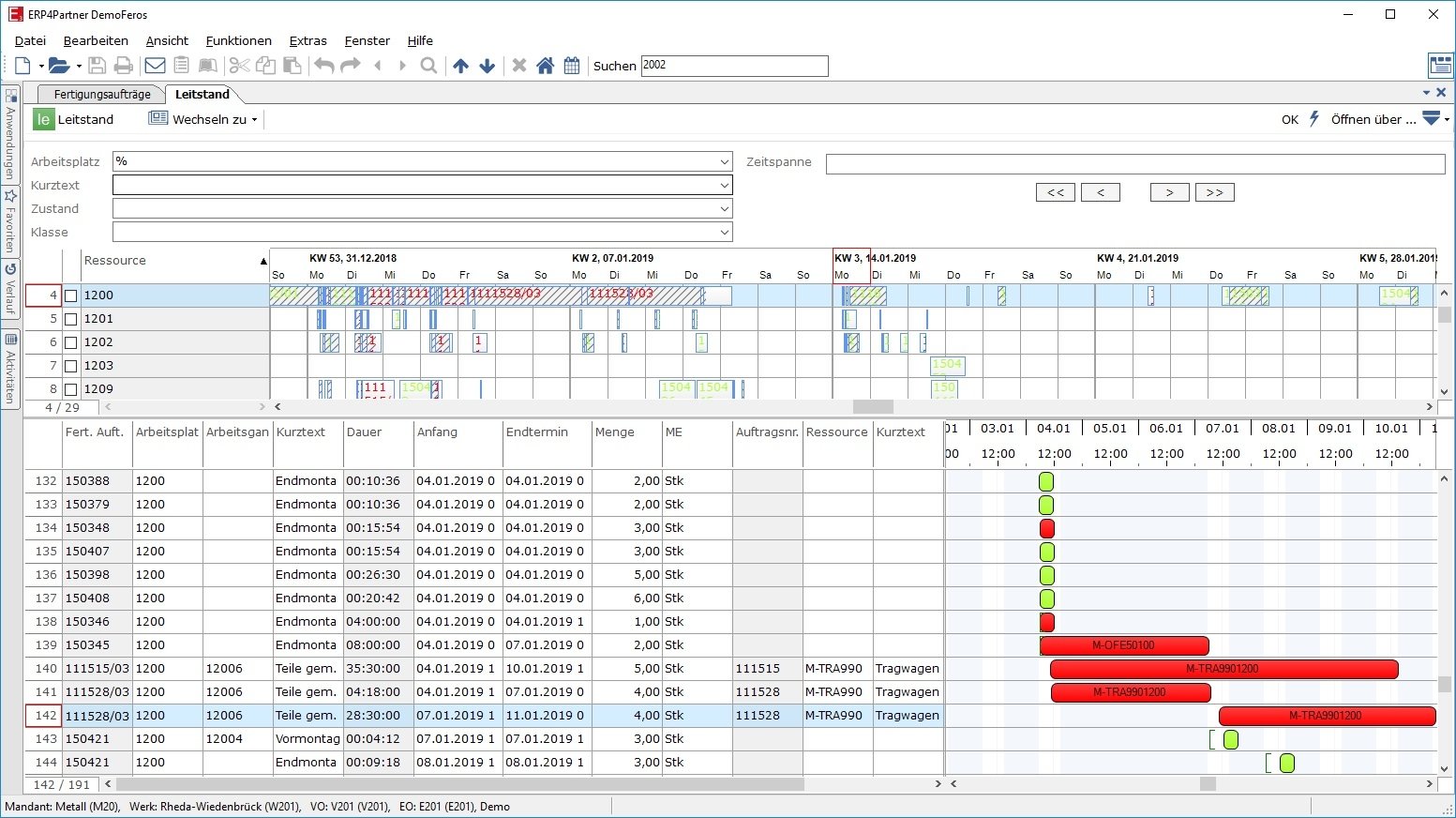The width and height of the screenshot is (1456, 818).
Task: Open the Funktionen menu
Action: pyautogui.click(x=238, y=40)
